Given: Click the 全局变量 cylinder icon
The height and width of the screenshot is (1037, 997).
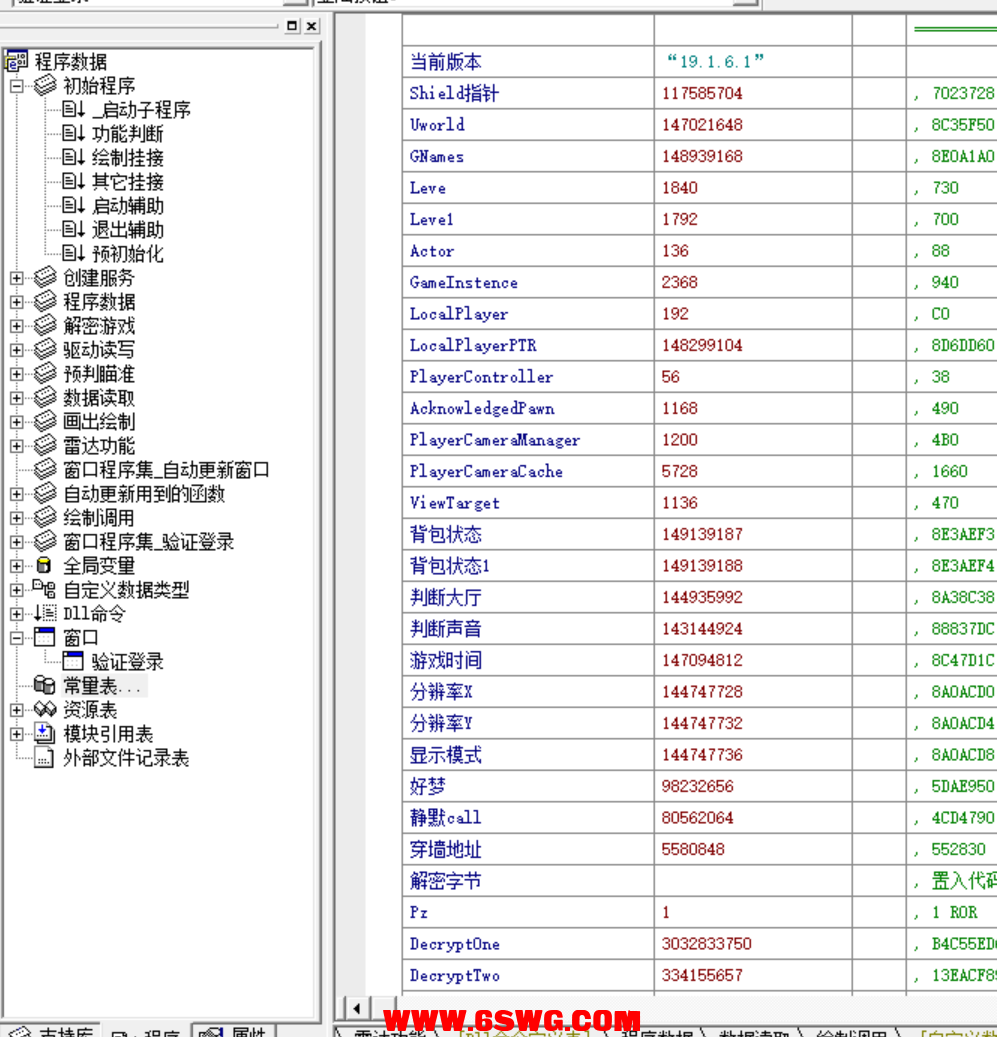Looking at the screenshot, I should [x=44, y=565].
